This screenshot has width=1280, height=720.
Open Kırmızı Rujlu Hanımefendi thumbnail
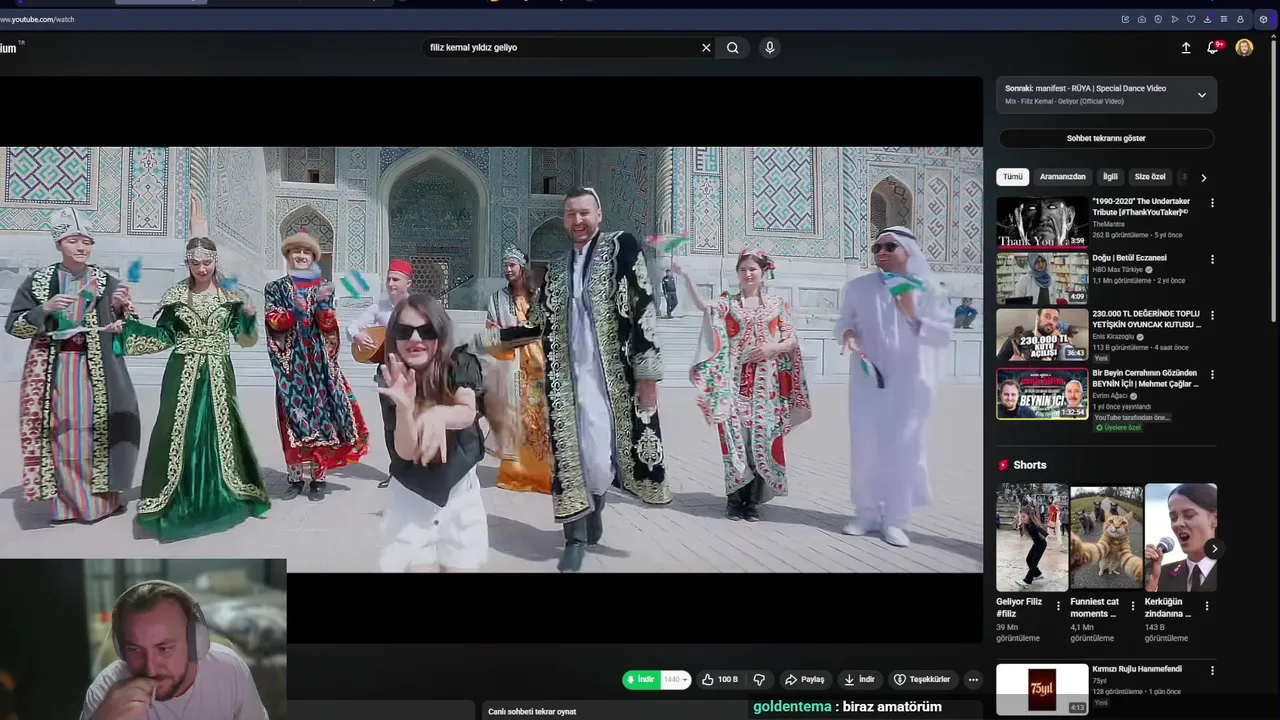1042,689
